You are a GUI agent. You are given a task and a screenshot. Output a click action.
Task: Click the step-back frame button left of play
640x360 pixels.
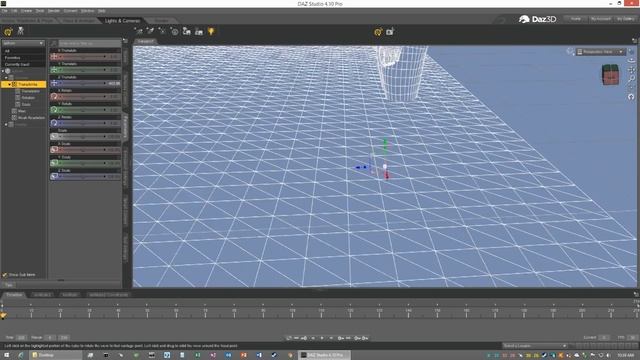click(313, 338)
